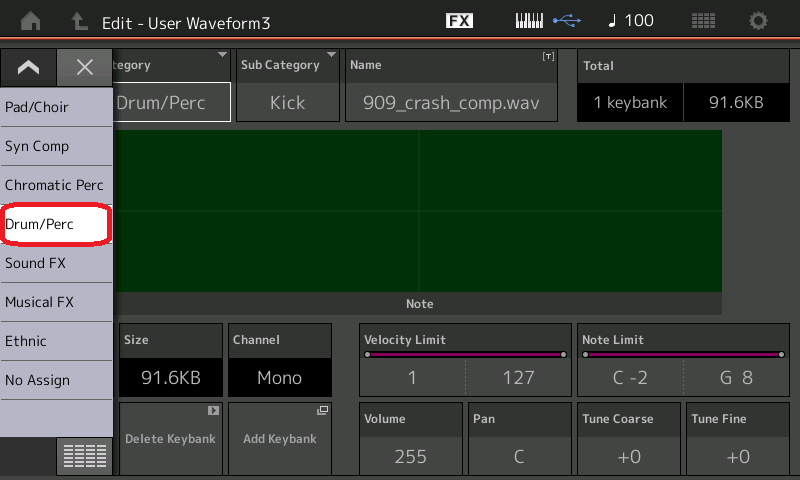The image size is (800, 480).
Task: Open the grid live set icon
Action: [703, 21]
